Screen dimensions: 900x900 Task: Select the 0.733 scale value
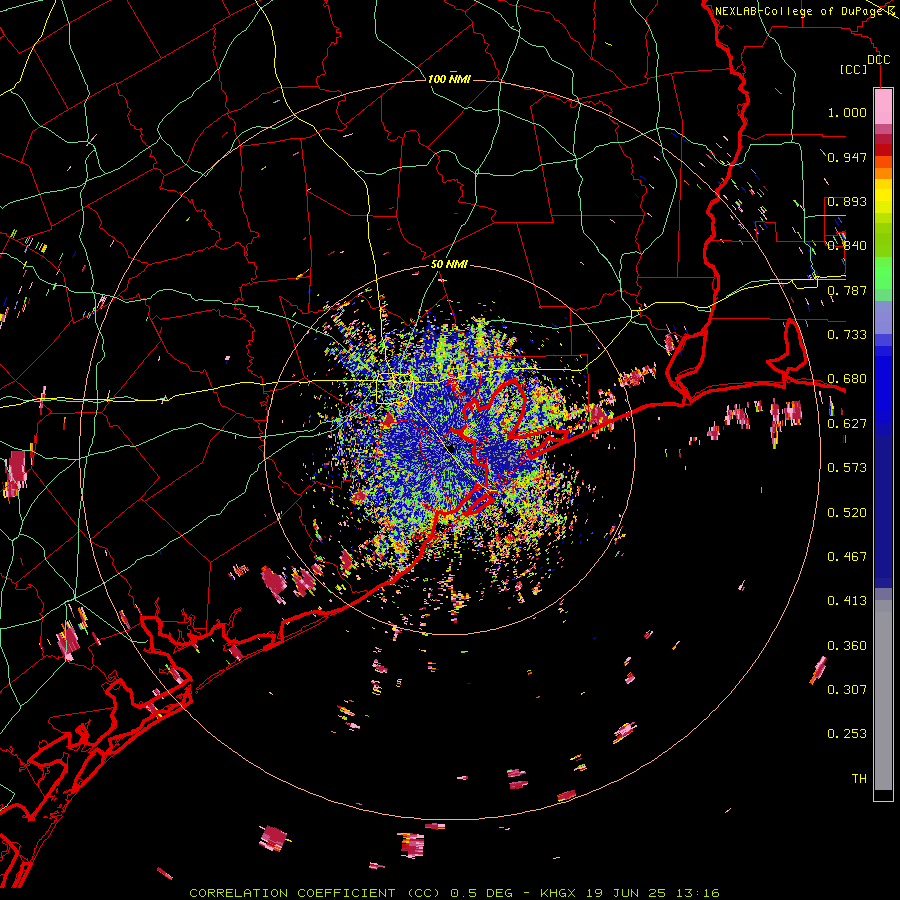pyautogui.click(x=847, y=335)
